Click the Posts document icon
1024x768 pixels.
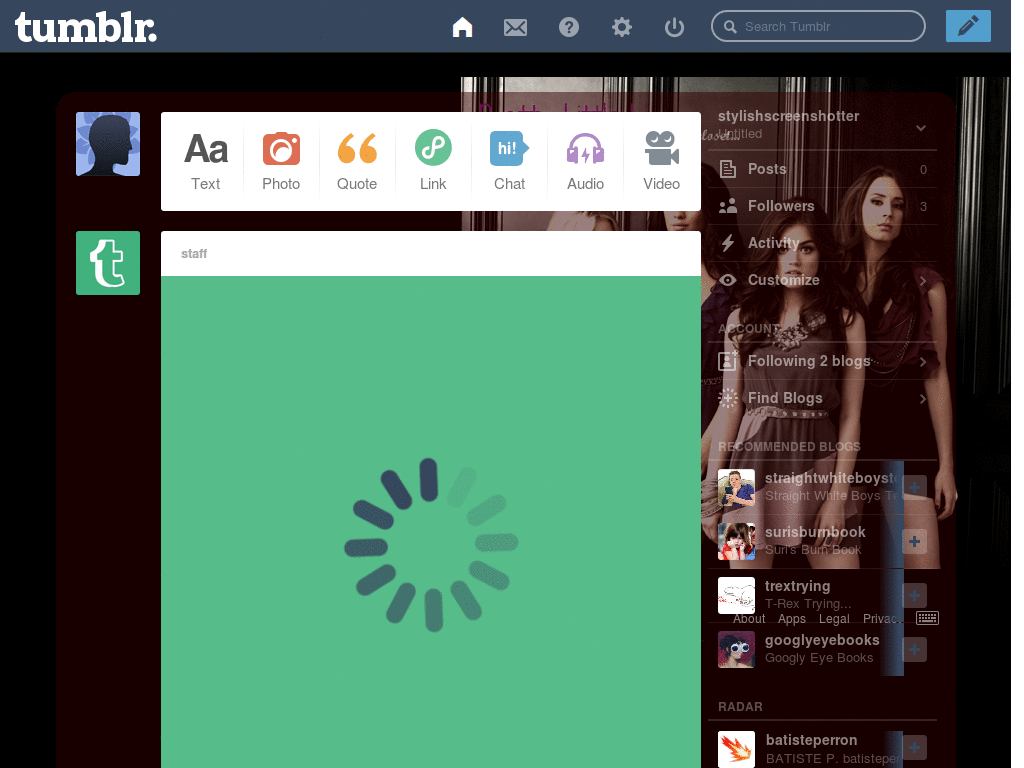point(728,169)
